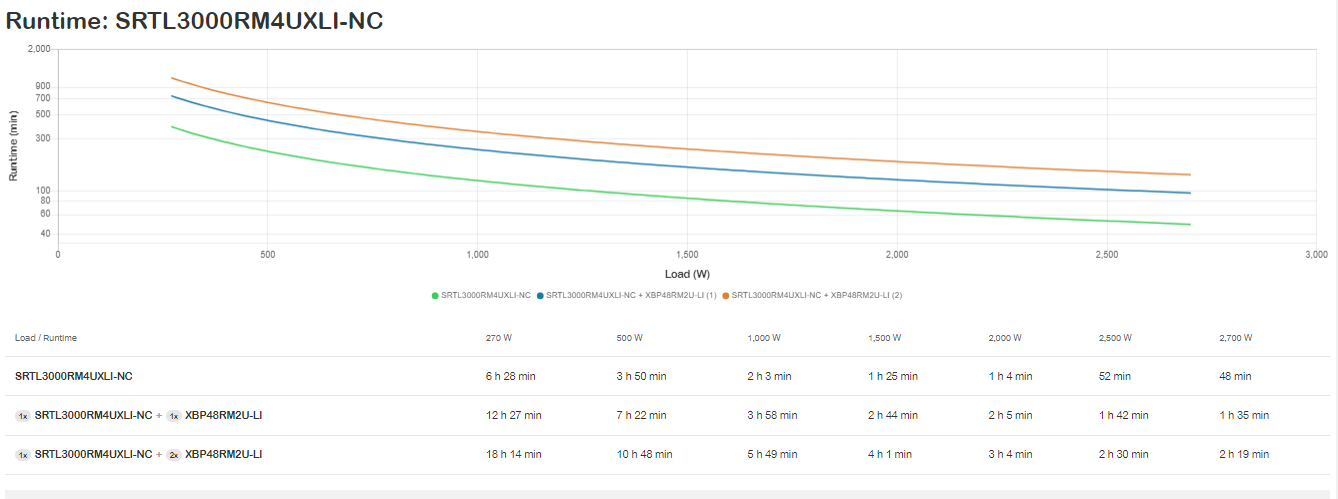
Task: Select SRTL3000RM4UXLI-NC in first table row
Action: pyautogui.click(x=73, y=376)
